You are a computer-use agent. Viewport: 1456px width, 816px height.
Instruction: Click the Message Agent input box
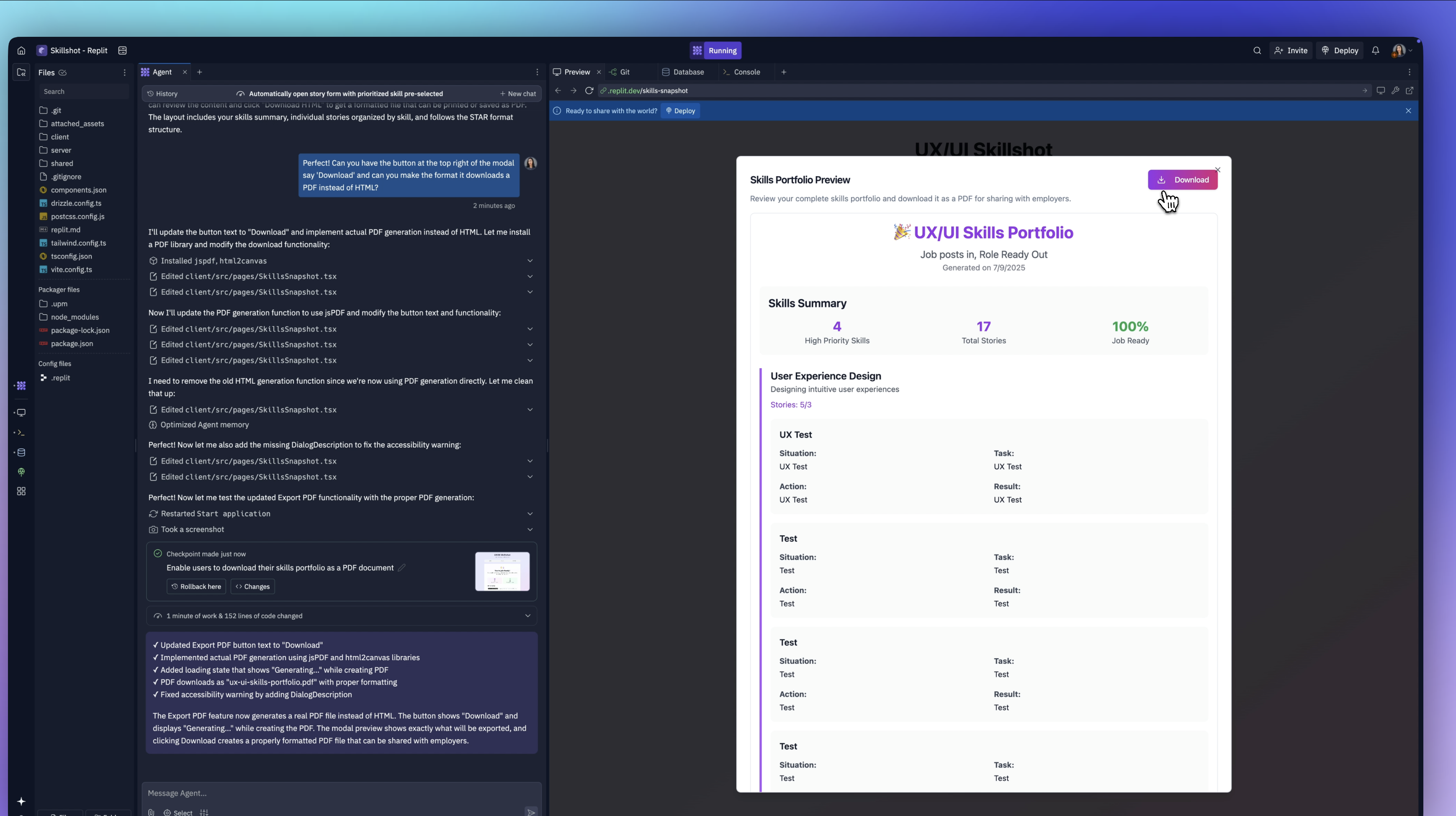click(x=341, y=793)
